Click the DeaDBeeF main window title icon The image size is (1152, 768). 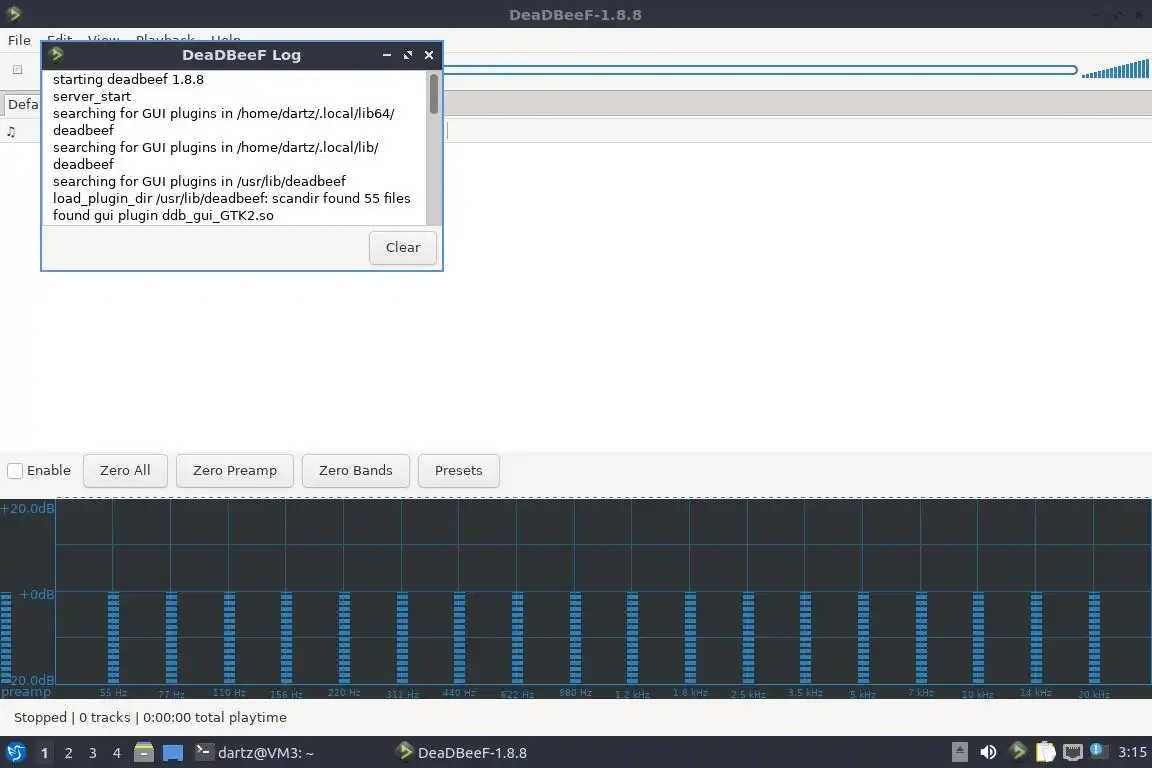(13, 14)
